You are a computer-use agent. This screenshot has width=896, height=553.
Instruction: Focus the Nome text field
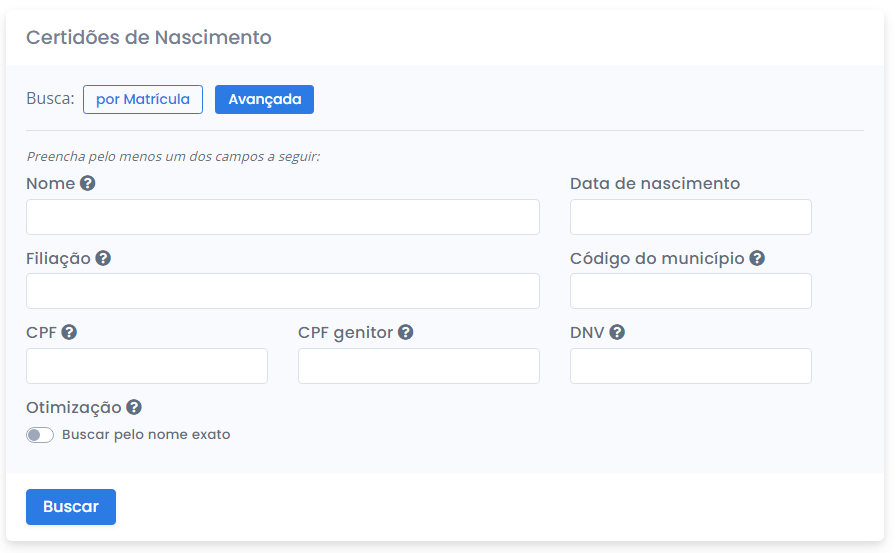click(x=282, y=217)
